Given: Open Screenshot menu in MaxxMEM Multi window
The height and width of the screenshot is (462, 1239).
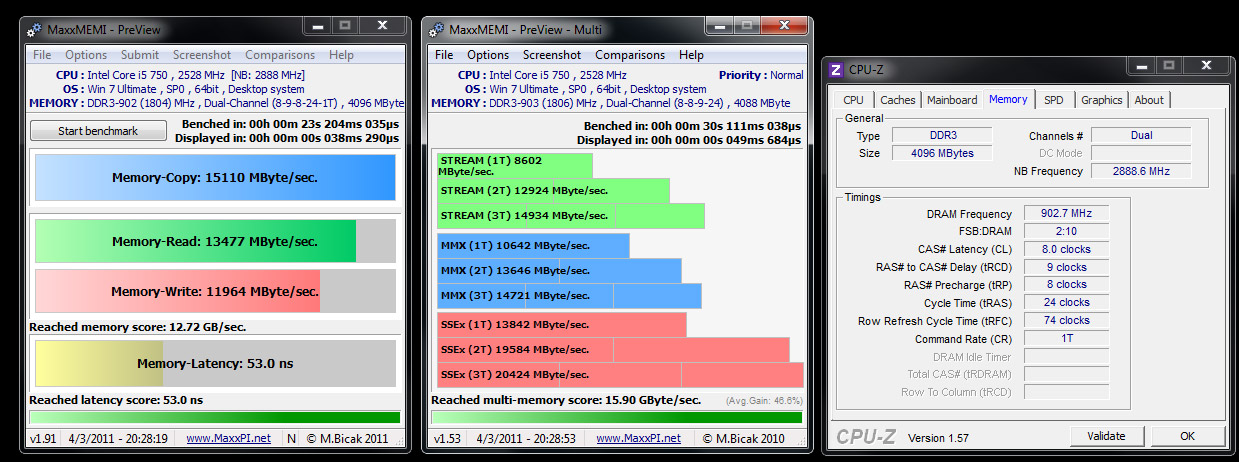Looking at the screenshot, I should click(x=552, y=55).
